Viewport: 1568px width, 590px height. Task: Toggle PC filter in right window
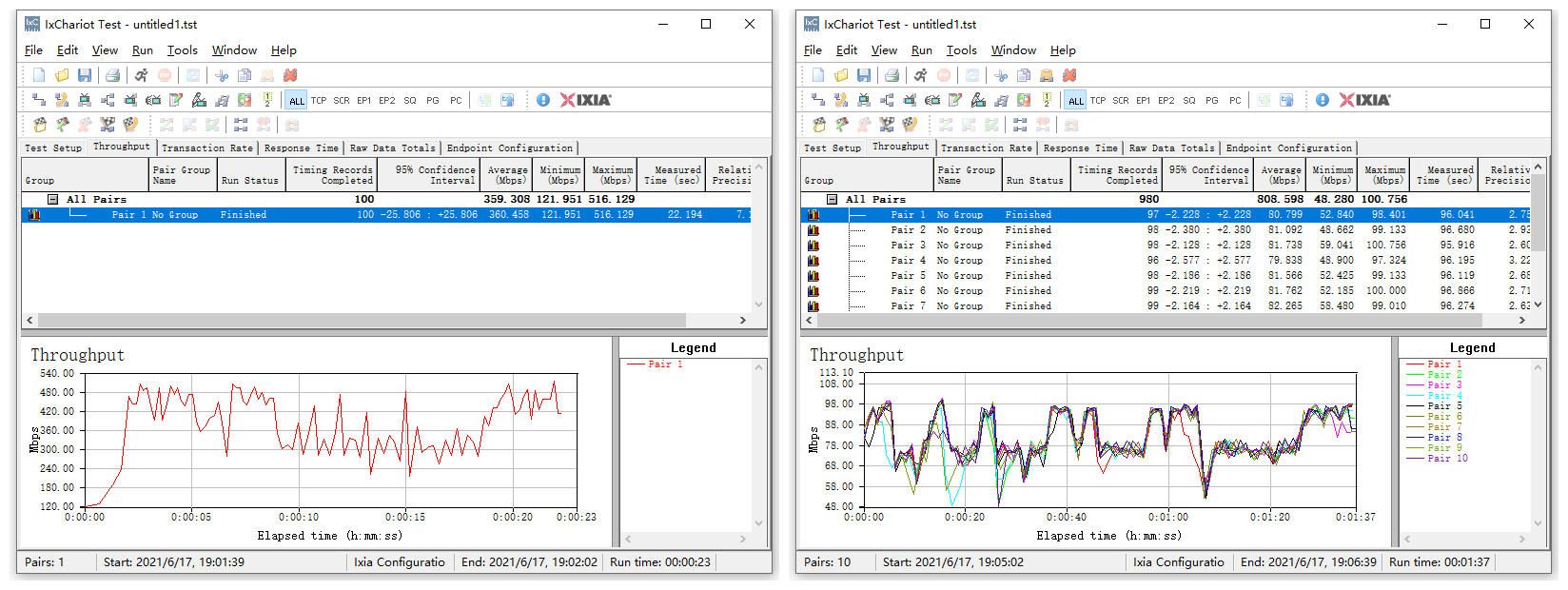[1235, 101]
